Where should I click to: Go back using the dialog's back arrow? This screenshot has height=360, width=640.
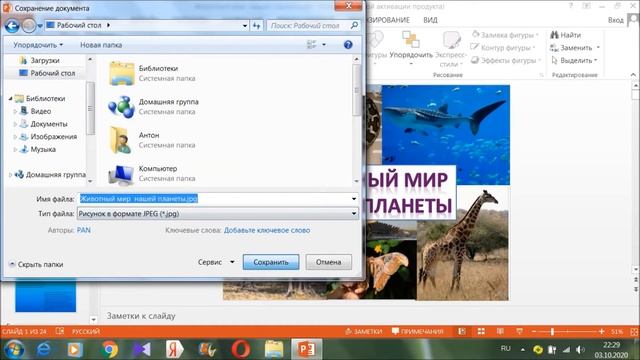pyautogui.click(x=12, y=26)
